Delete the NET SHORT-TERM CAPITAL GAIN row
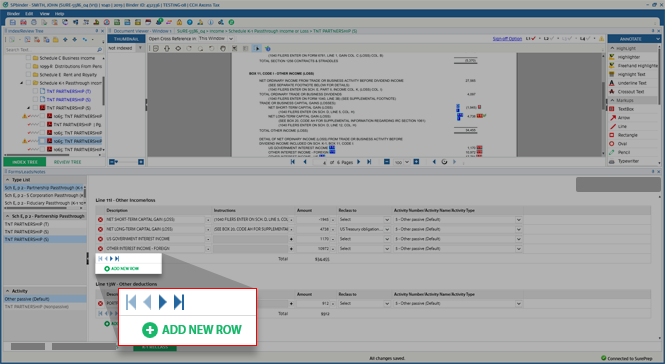This screenshot has width=665, height=364. [101, 220]
